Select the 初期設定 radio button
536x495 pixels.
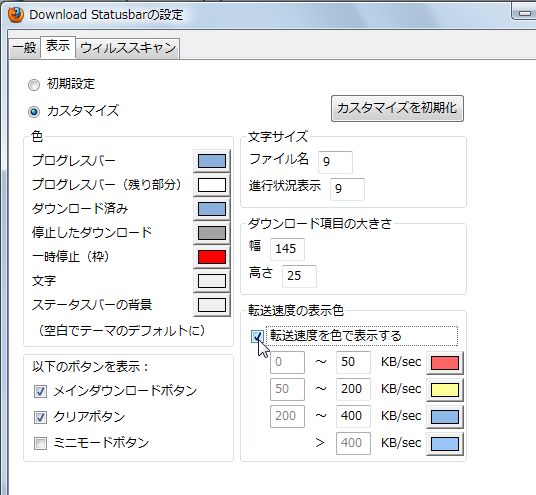pos(34,85)
